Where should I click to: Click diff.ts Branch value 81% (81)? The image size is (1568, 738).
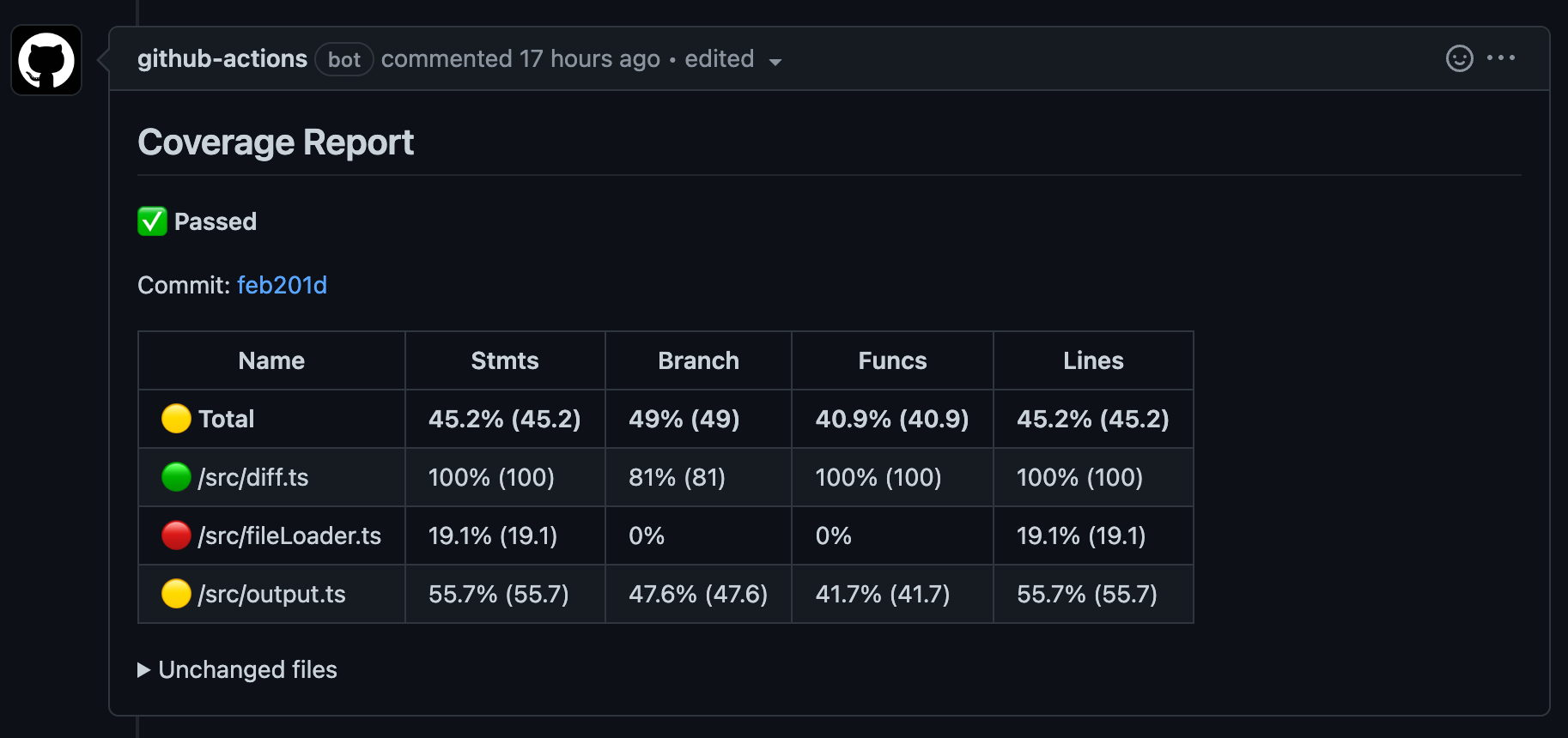pyautogui.click(x=677, y=477)
